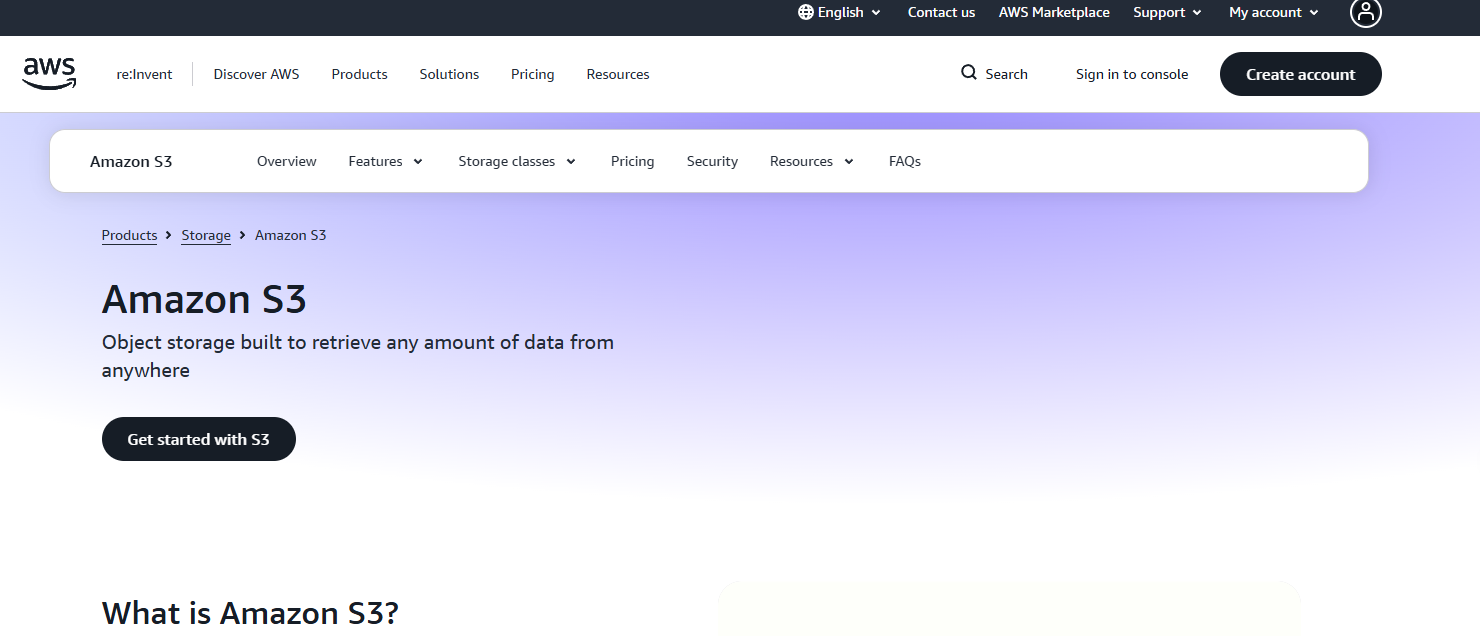Click the Search magnifier icon

point(969,73)
